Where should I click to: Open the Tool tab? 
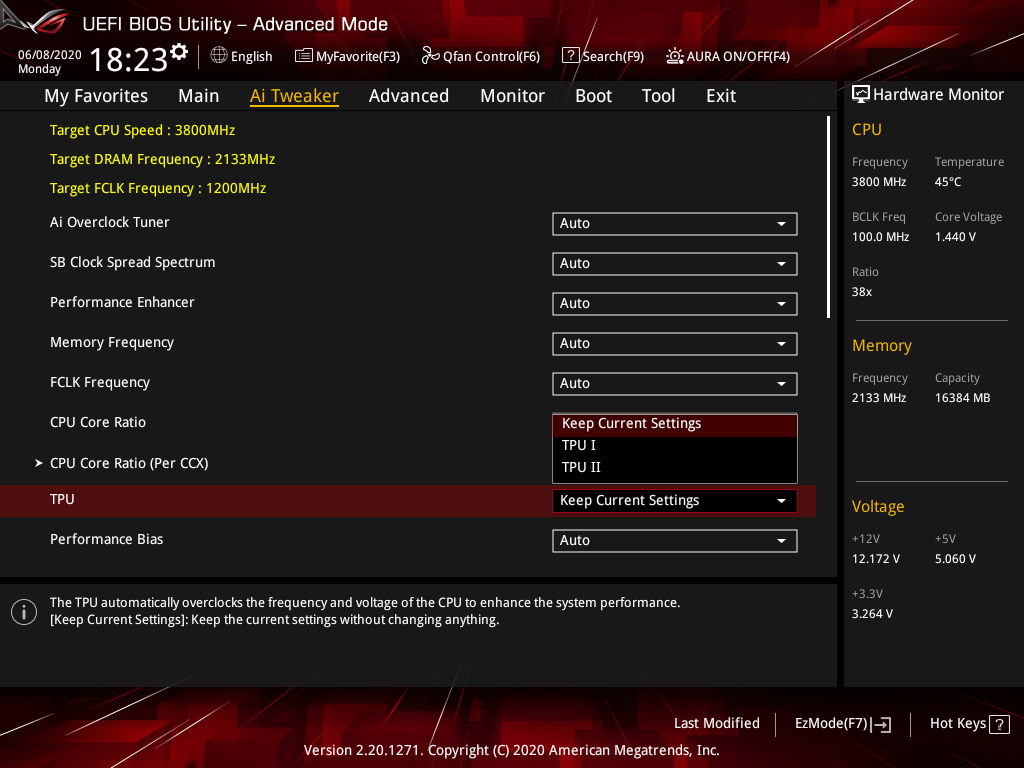[x=658, y=96]
